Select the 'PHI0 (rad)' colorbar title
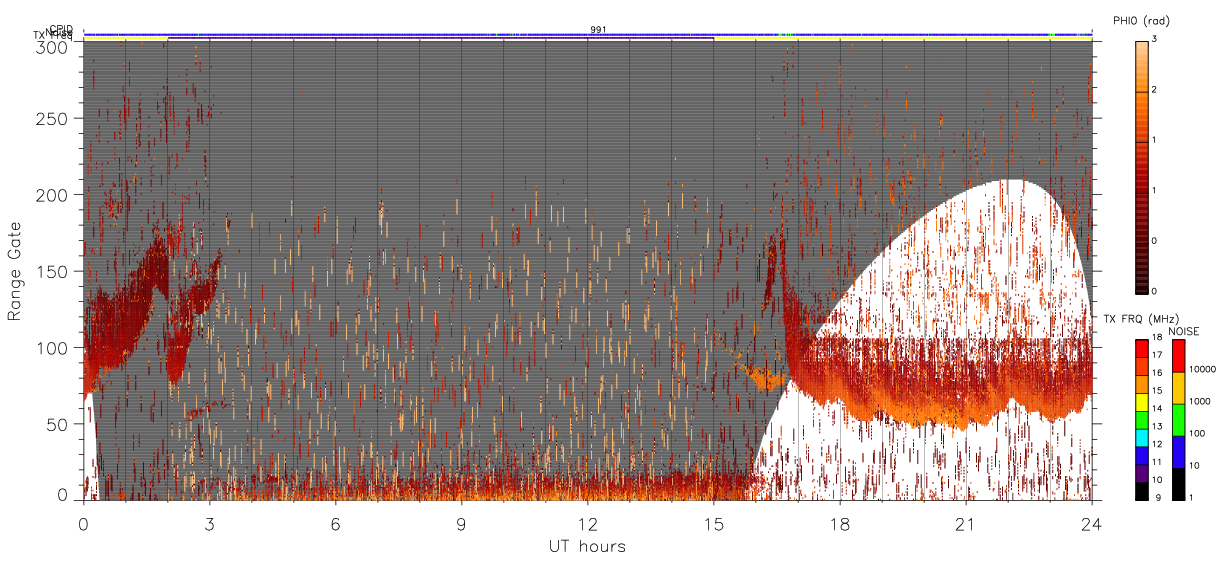The width and height of the screenshot is (1228, 567). [x=1141, y=20]
